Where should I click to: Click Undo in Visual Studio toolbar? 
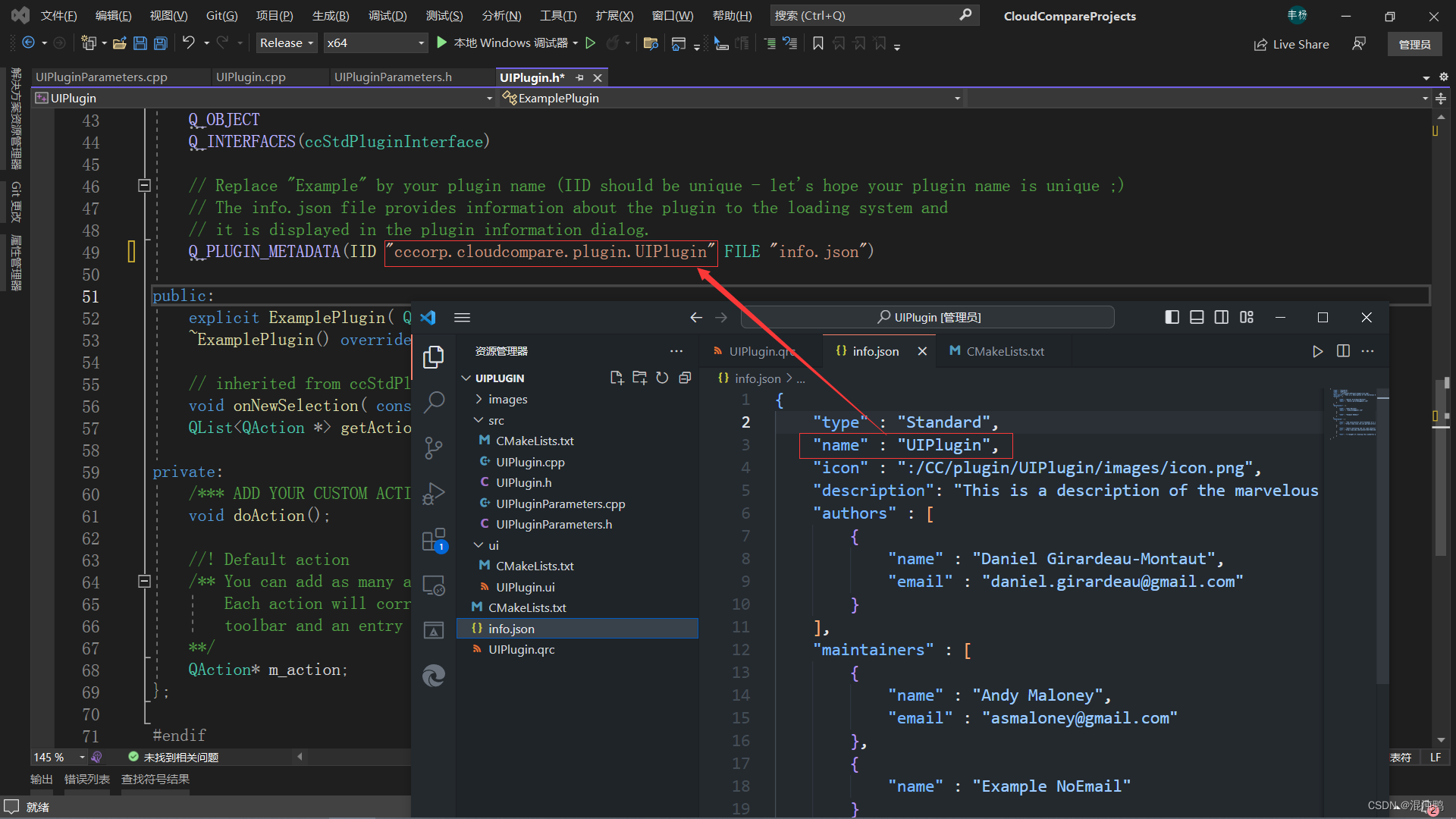(188, 43)
